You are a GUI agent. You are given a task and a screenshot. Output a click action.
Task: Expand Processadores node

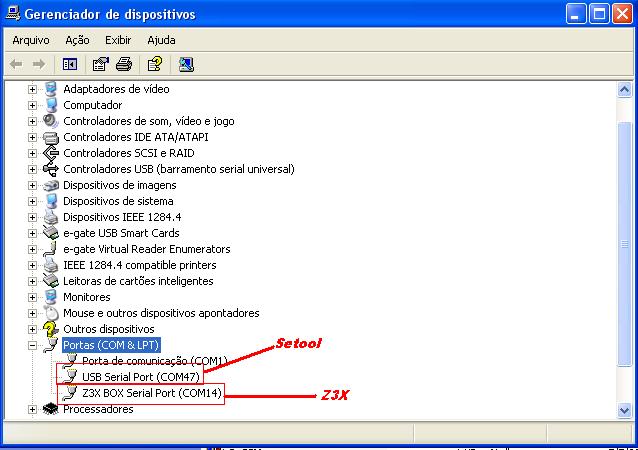click(32, 409)
